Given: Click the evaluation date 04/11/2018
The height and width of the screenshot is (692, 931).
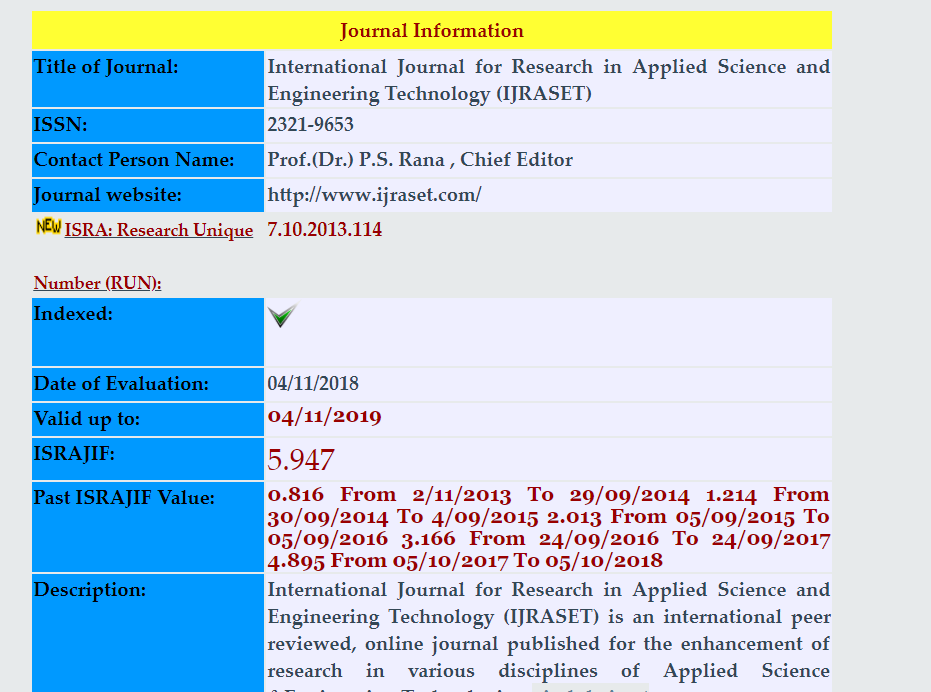Looking at the screenshot, I should (x=312, y=384).
